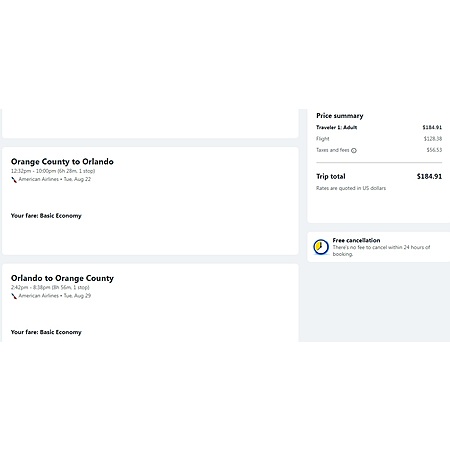The height and width of the screenshot is (450, 450).
Task: Select the Orange County to Orlando heading
Action: pos(62,162)
